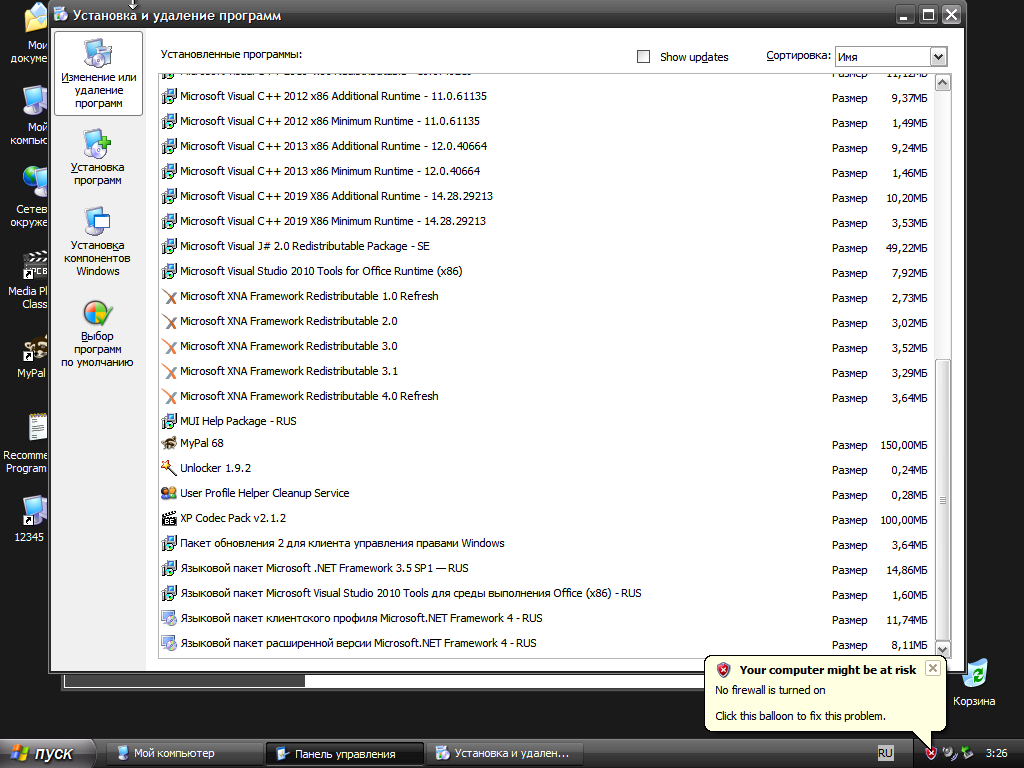Viewport: 1024px width, 768px height.
Task: Click XNA Framework Redistributable 1.0 Refresh icon
Action: point(169,296)
